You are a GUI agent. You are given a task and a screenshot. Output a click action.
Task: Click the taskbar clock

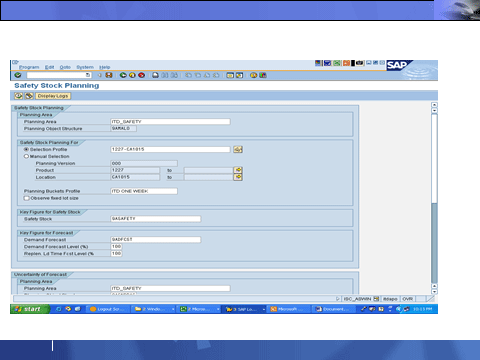tap(422, 309)
